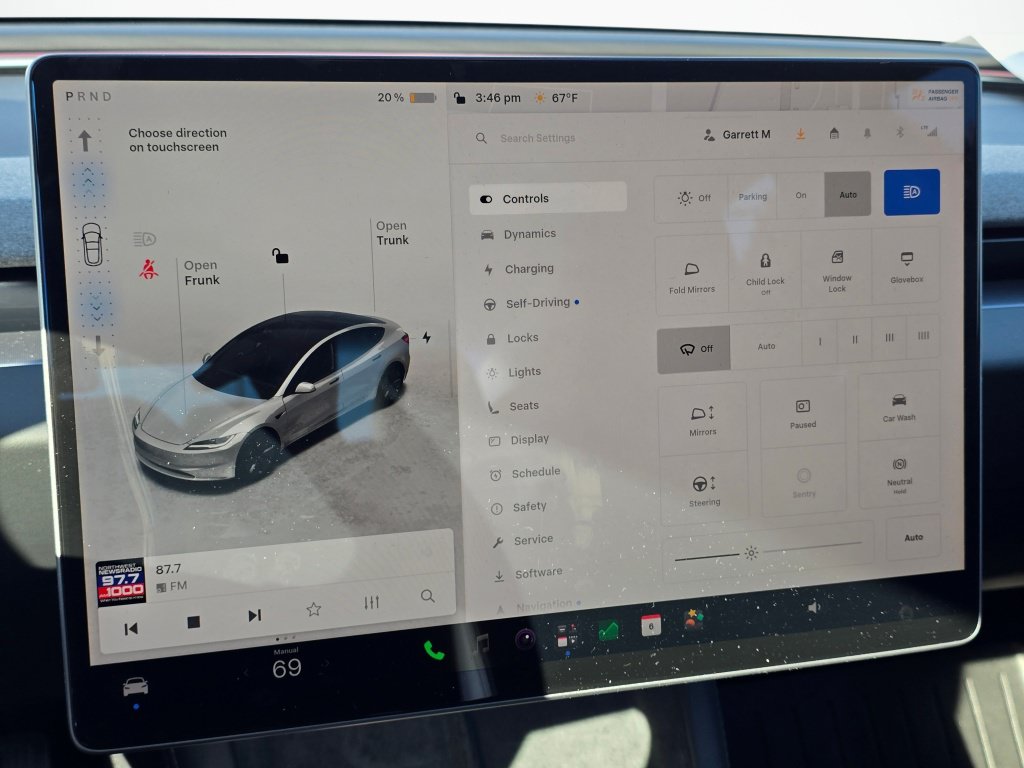Set wipers to Auto
The image size is (1024, 768).
[766, 346]
